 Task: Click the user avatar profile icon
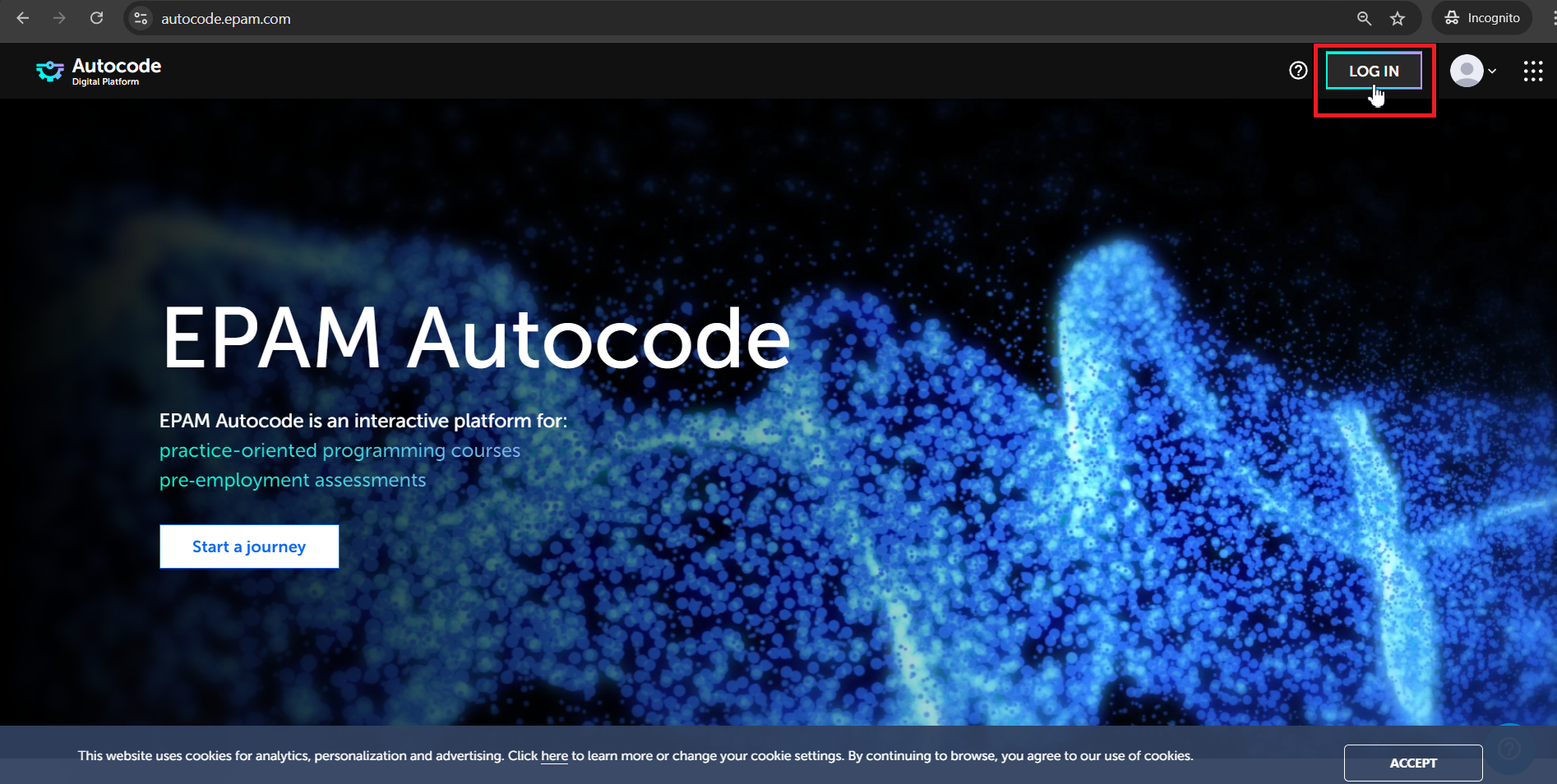tap(1467, 71)
